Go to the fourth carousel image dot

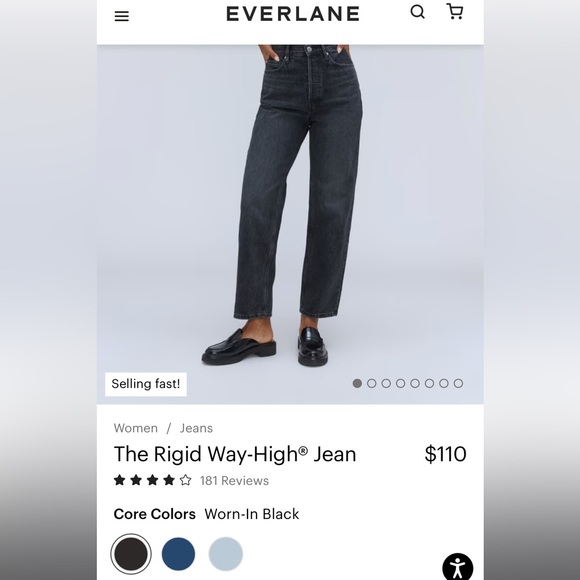coord(400,384)
